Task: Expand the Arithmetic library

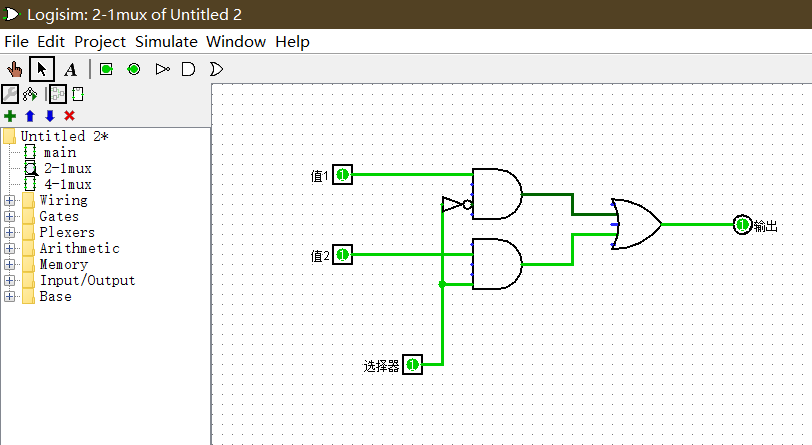Action: [x=9, y=248]
